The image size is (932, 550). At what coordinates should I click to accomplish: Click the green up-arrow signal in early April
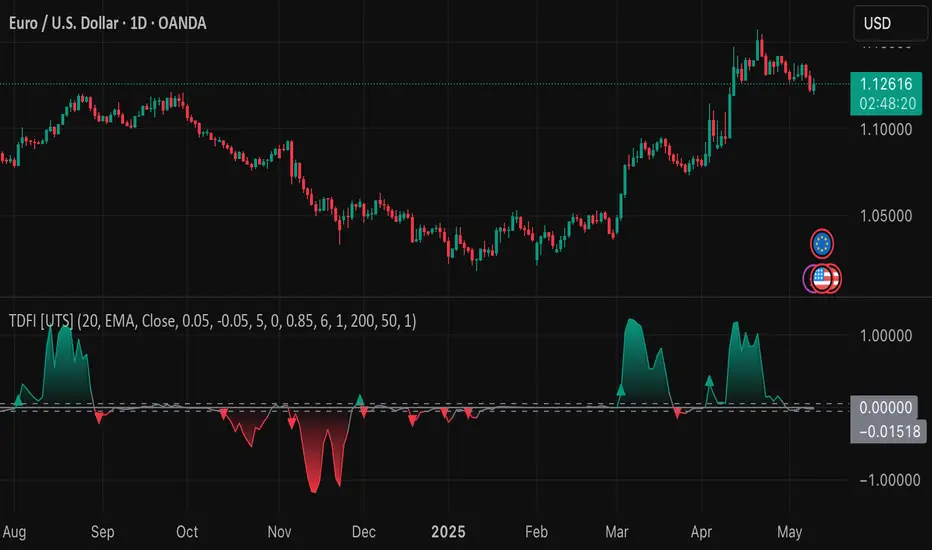(x=709, y=381)
